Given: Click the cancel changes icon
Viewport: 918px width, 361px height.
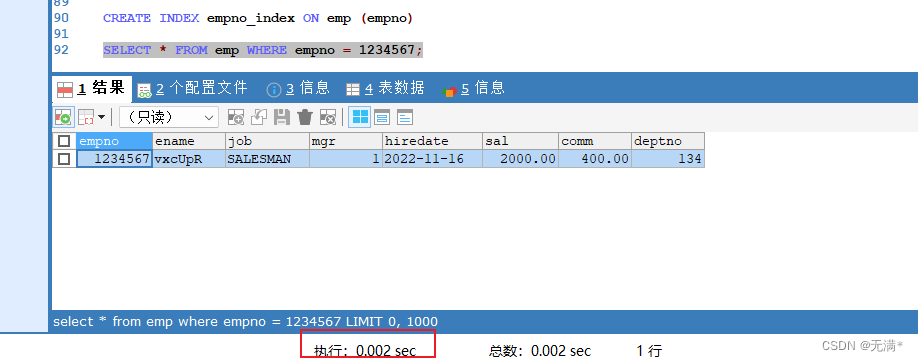Looking at the screenshot, I should (x=328, y=118).
